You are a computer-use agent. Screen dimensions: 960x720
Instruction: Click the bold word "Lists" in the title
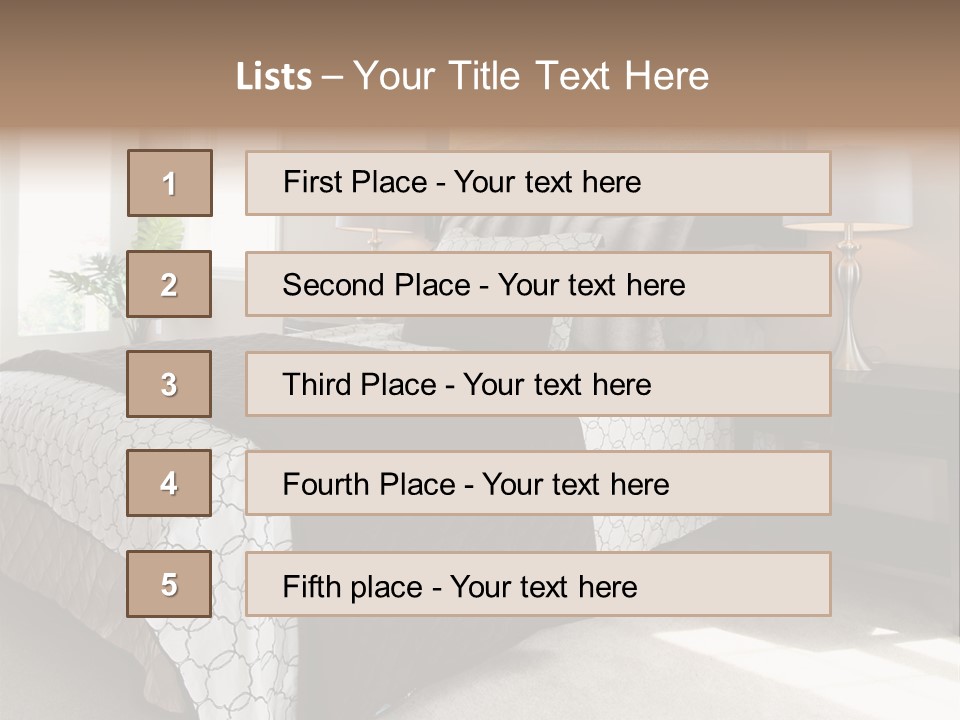(x=273, y=77)
